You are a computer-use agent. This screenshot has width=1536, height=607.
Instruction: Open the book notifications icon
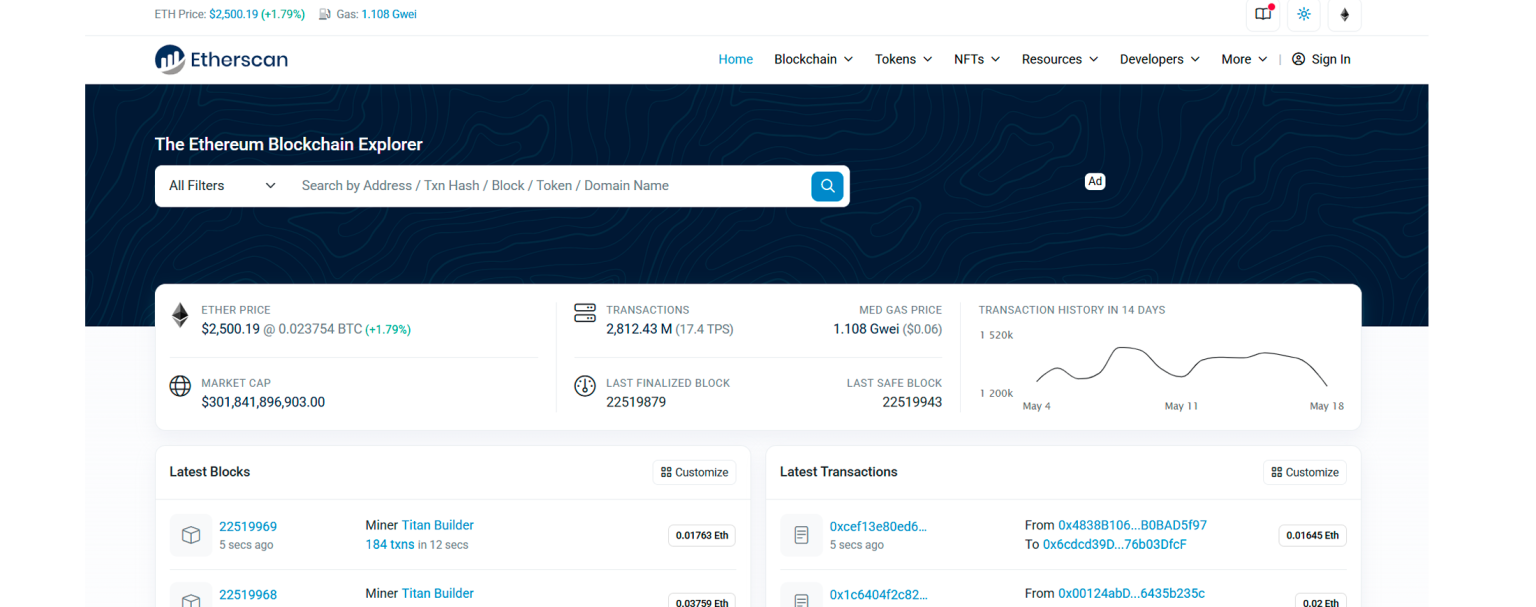1263,14
